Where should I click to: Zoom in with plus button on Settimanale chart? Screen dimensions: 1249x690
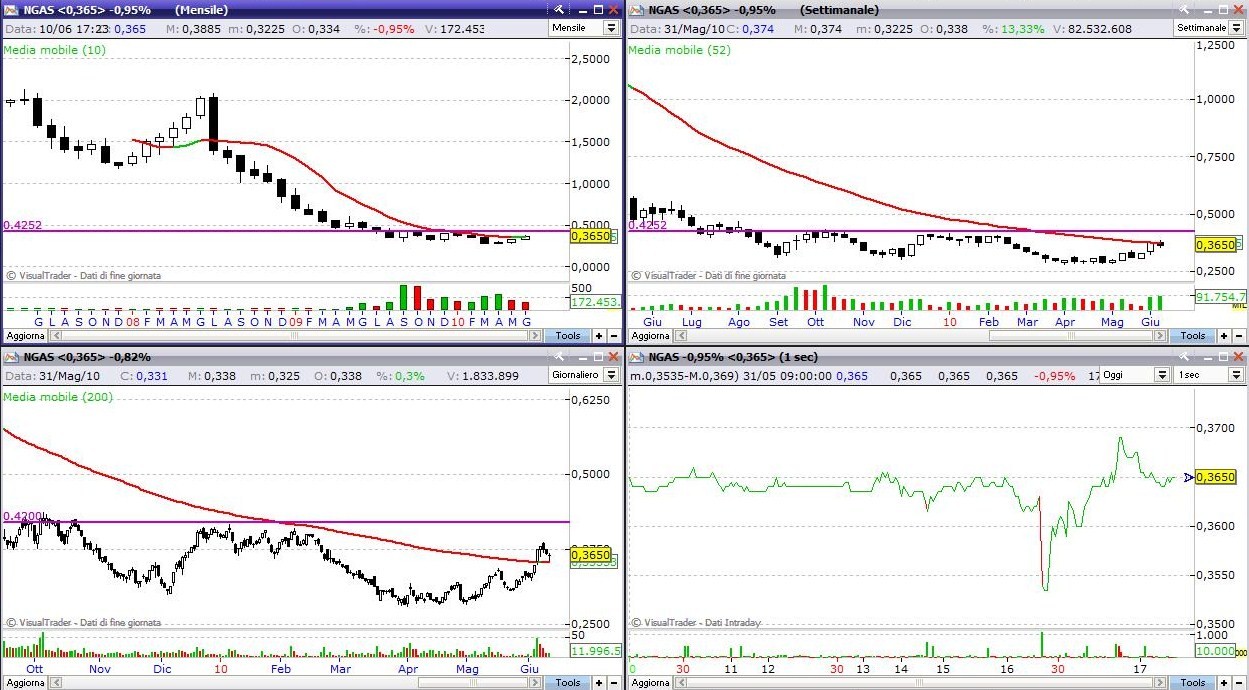1224,336
